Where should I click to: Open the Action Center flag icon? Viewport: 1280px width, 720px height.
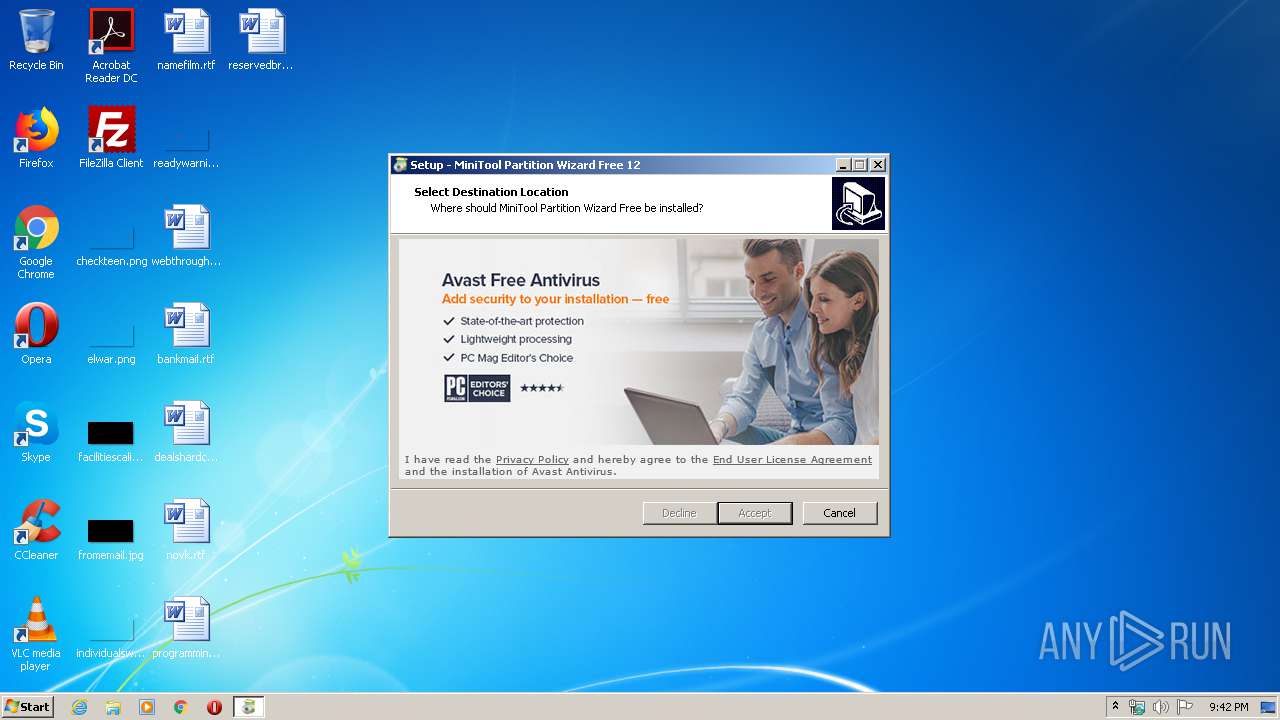pos(1185,707)
